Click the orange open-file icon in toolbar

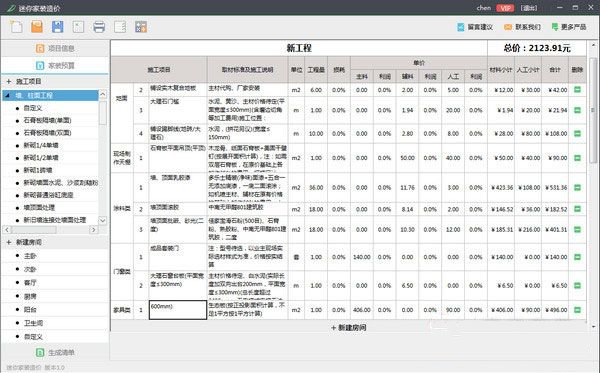point(37,27)
